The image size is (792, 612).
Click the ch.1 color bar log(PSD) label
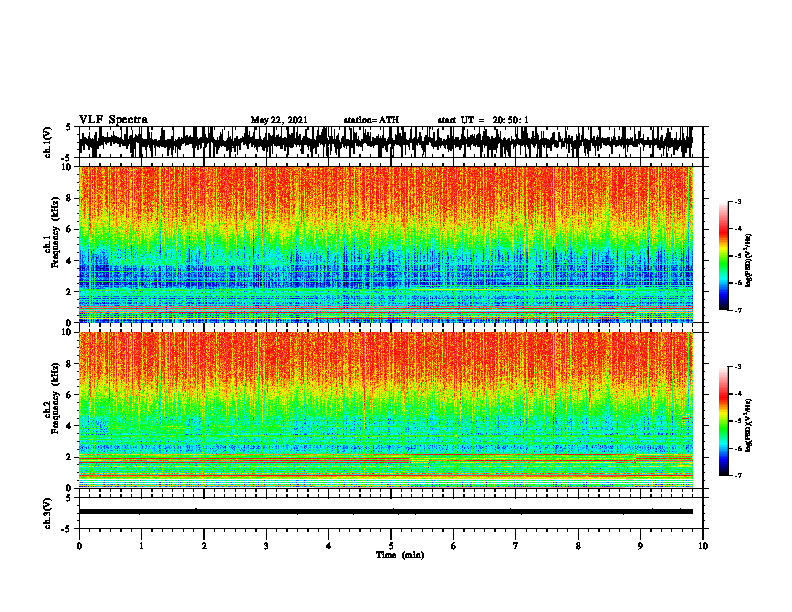749,261
